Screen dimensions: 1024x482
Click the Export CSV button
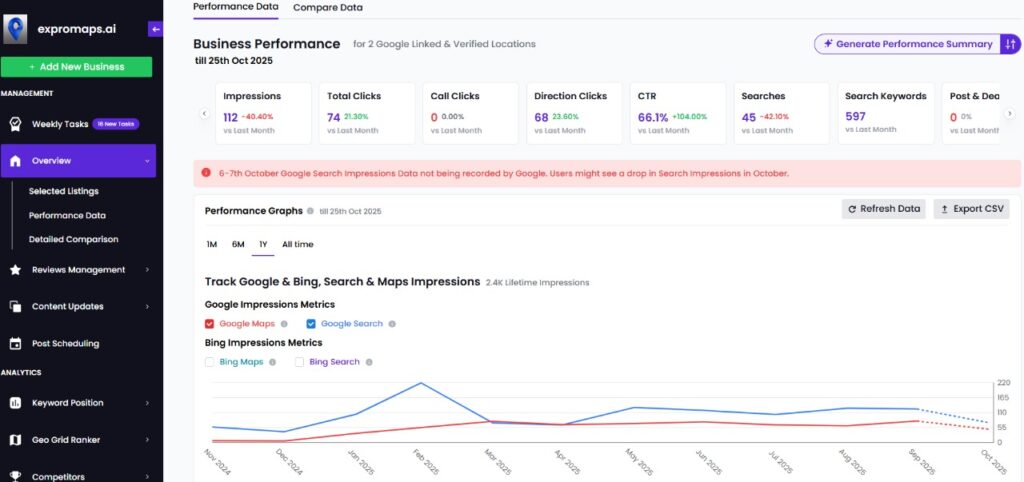(971, 209)
